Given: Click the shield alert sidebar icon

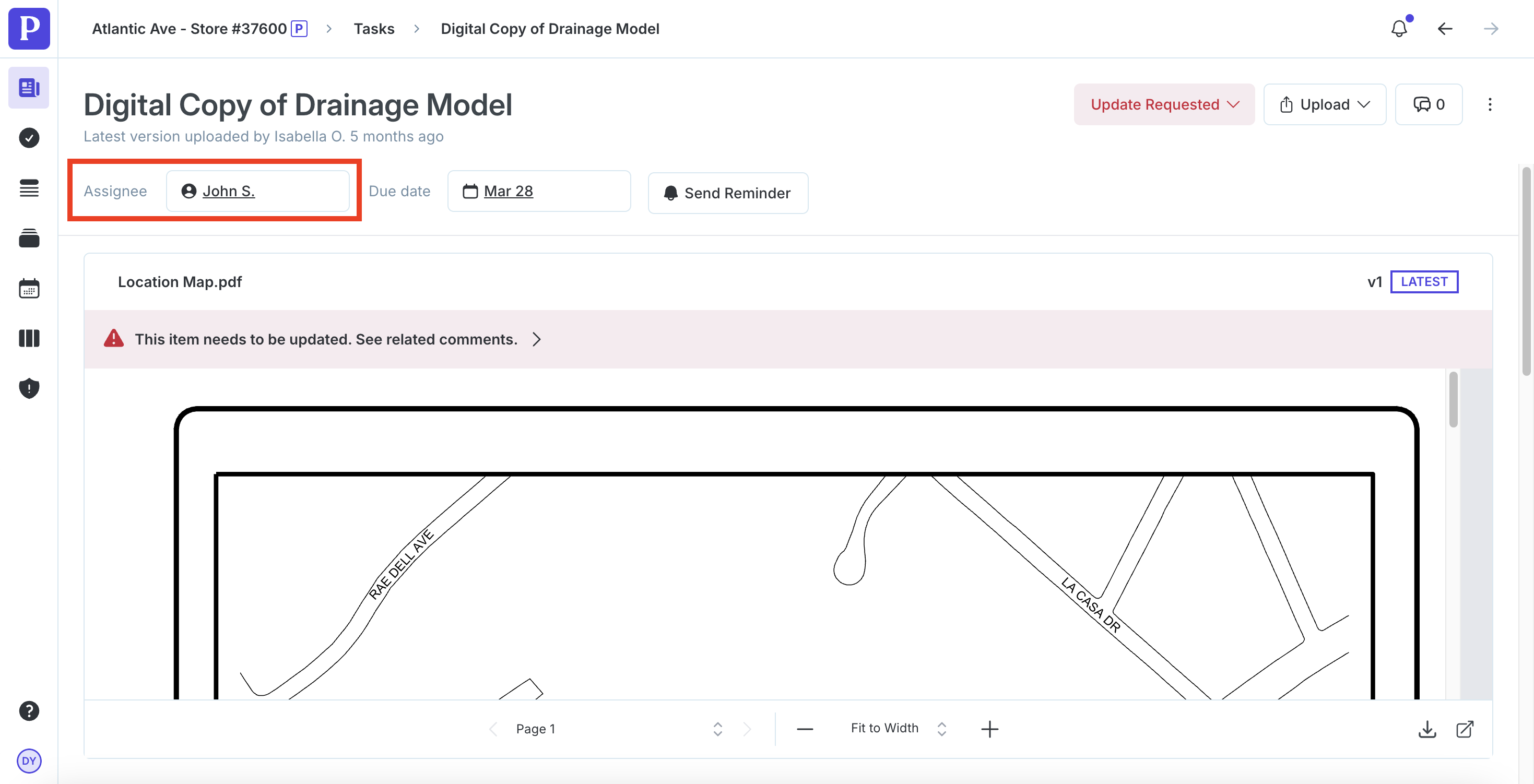Looking at the screenshot, I should pyautogui.click(x=29, y=388).
